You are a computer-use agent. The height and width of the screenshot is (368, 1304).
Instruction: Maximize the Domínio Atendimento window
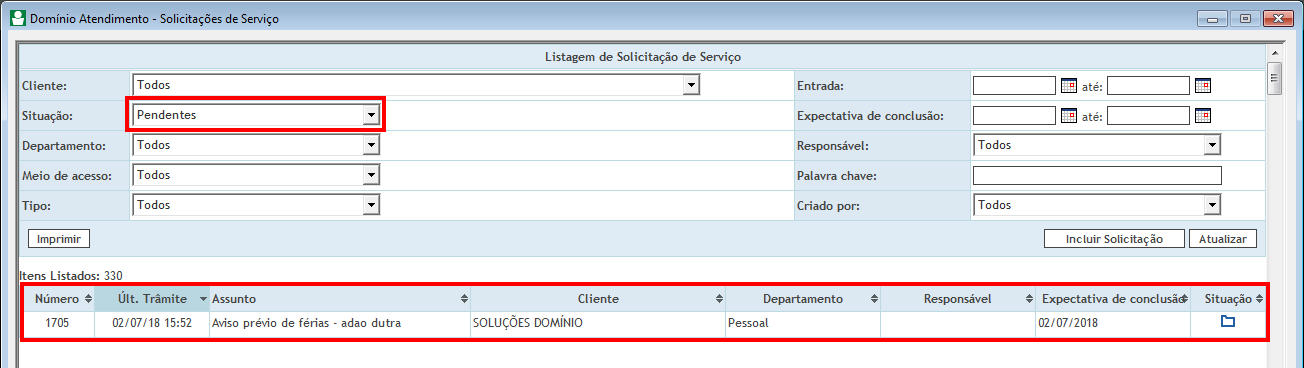(1245, 18)
